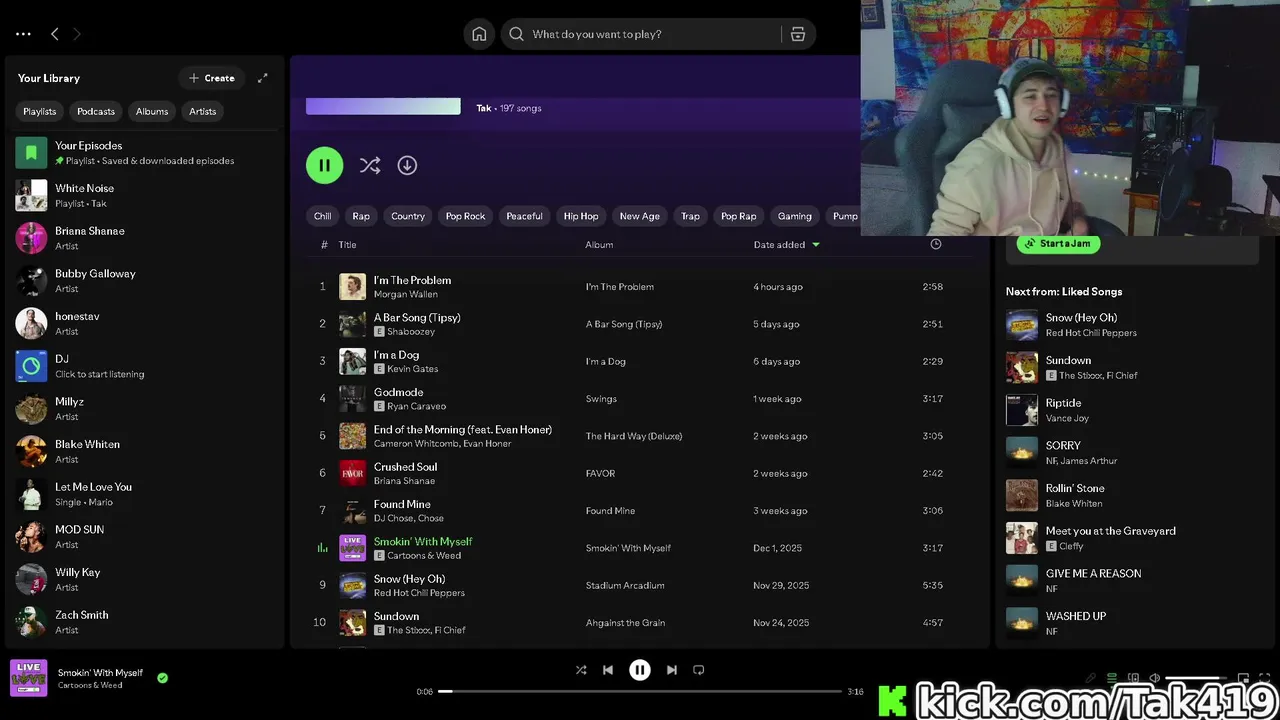The height and width of the screenshot is (720, 1280).
Task: Open the lyrics microphone icon
Action: pos(1091,678)
